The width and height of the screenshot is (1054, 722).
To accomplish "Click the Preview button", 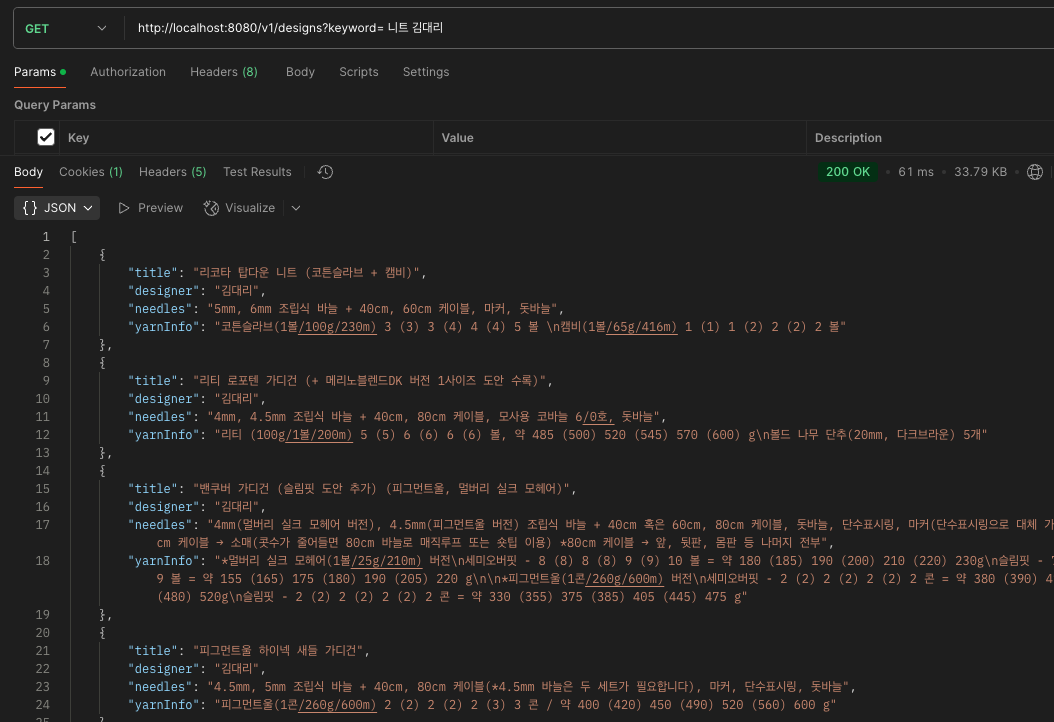I will [x=151, y=208].
